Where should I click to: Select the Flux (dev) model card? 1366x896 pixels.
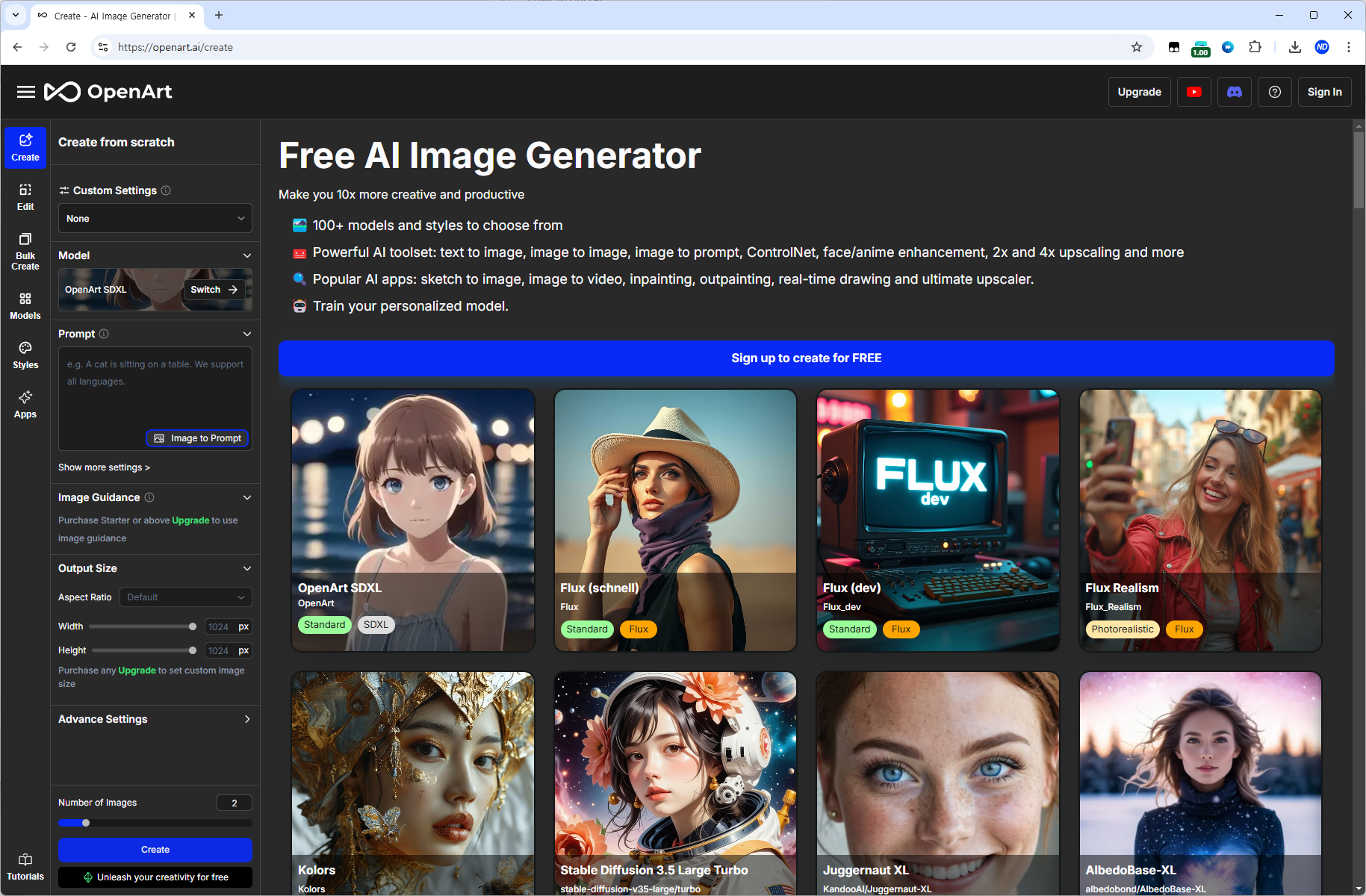click(x=938, y=520)
